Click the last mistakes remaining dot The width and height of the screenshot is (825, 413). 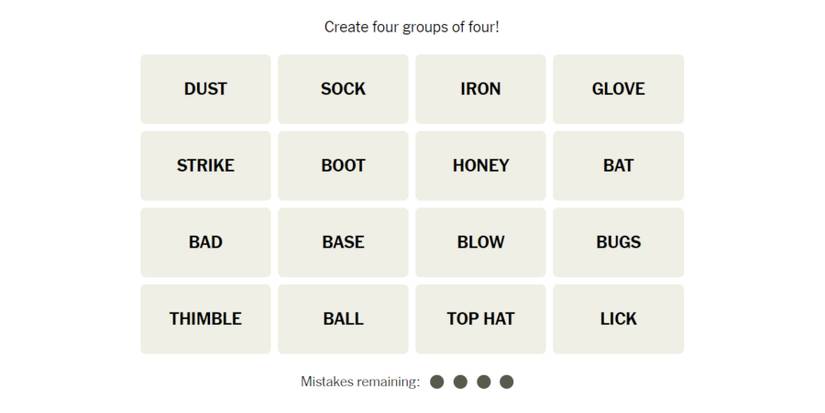click(507, 382)
